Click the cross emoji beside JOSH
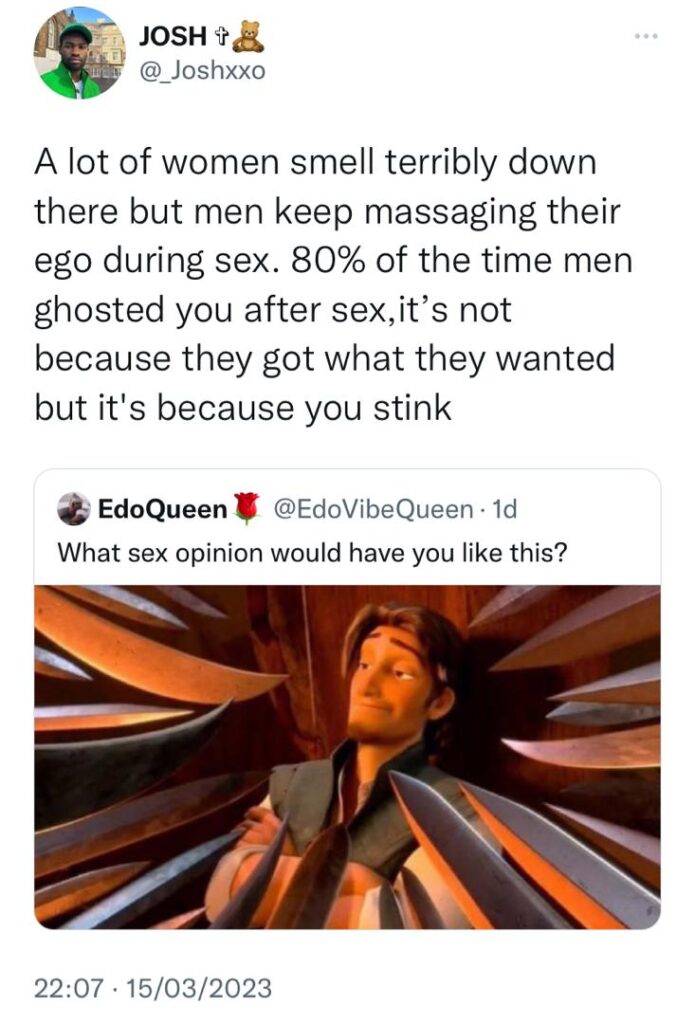695x1024 pixels. (x=222, y=37)
